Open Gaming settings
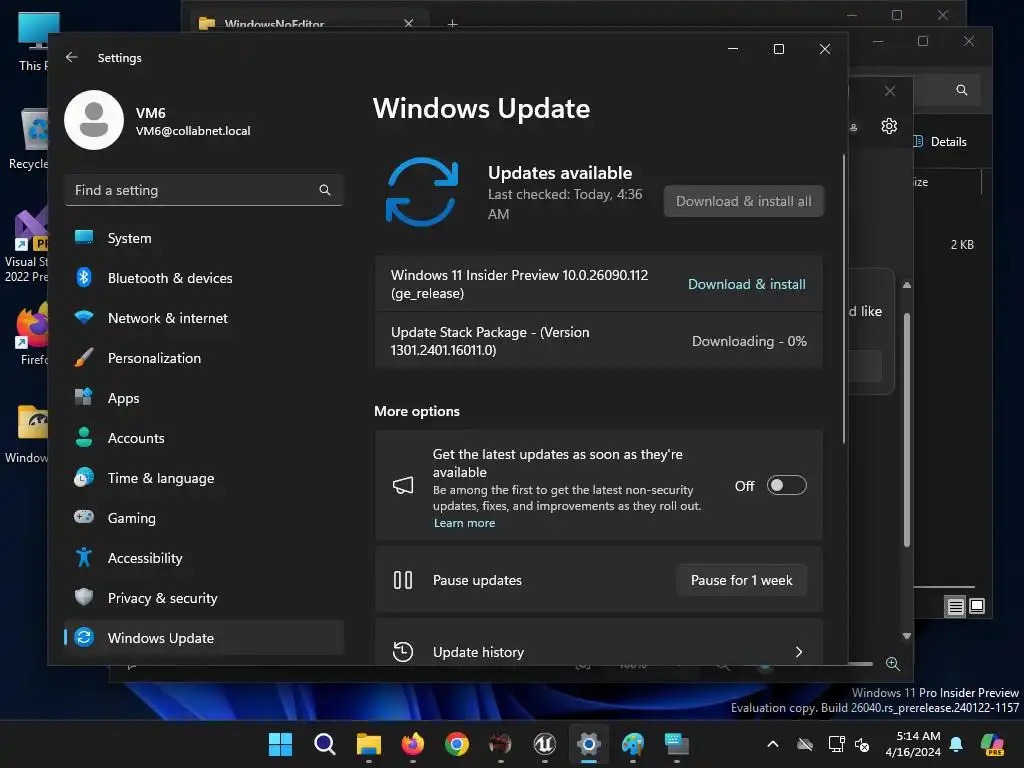1024x768 pixels. (x=204, y=518)
